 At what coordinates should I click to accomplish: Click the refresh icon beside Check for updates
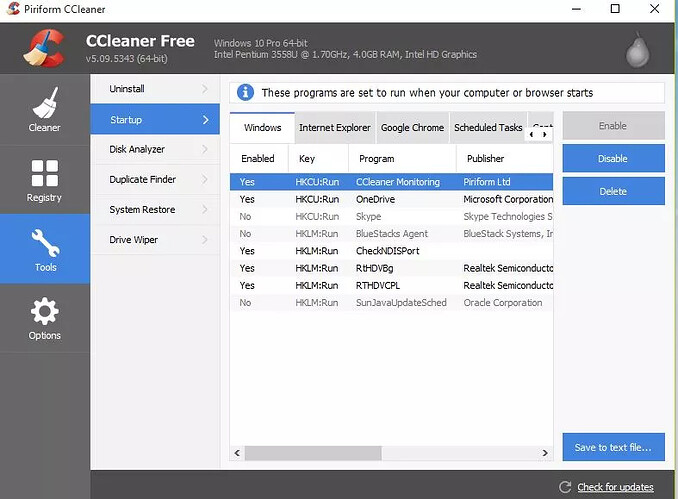565,487
